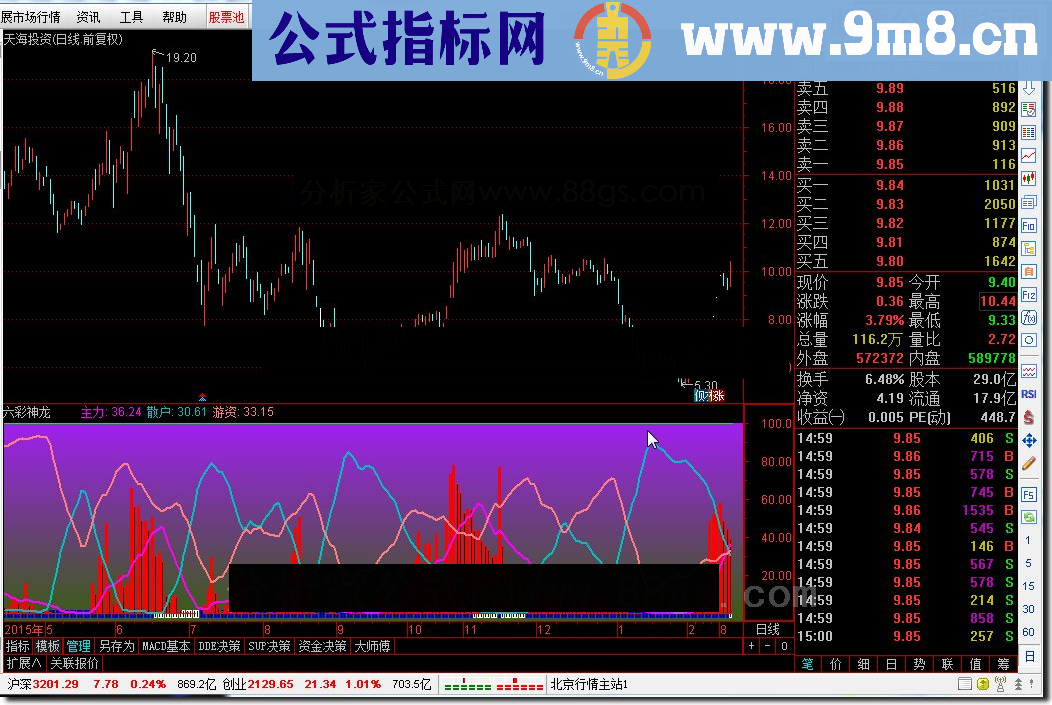Switch to the 管理 tab at bottom
The image size is (1052, 705).
point(79,645)
